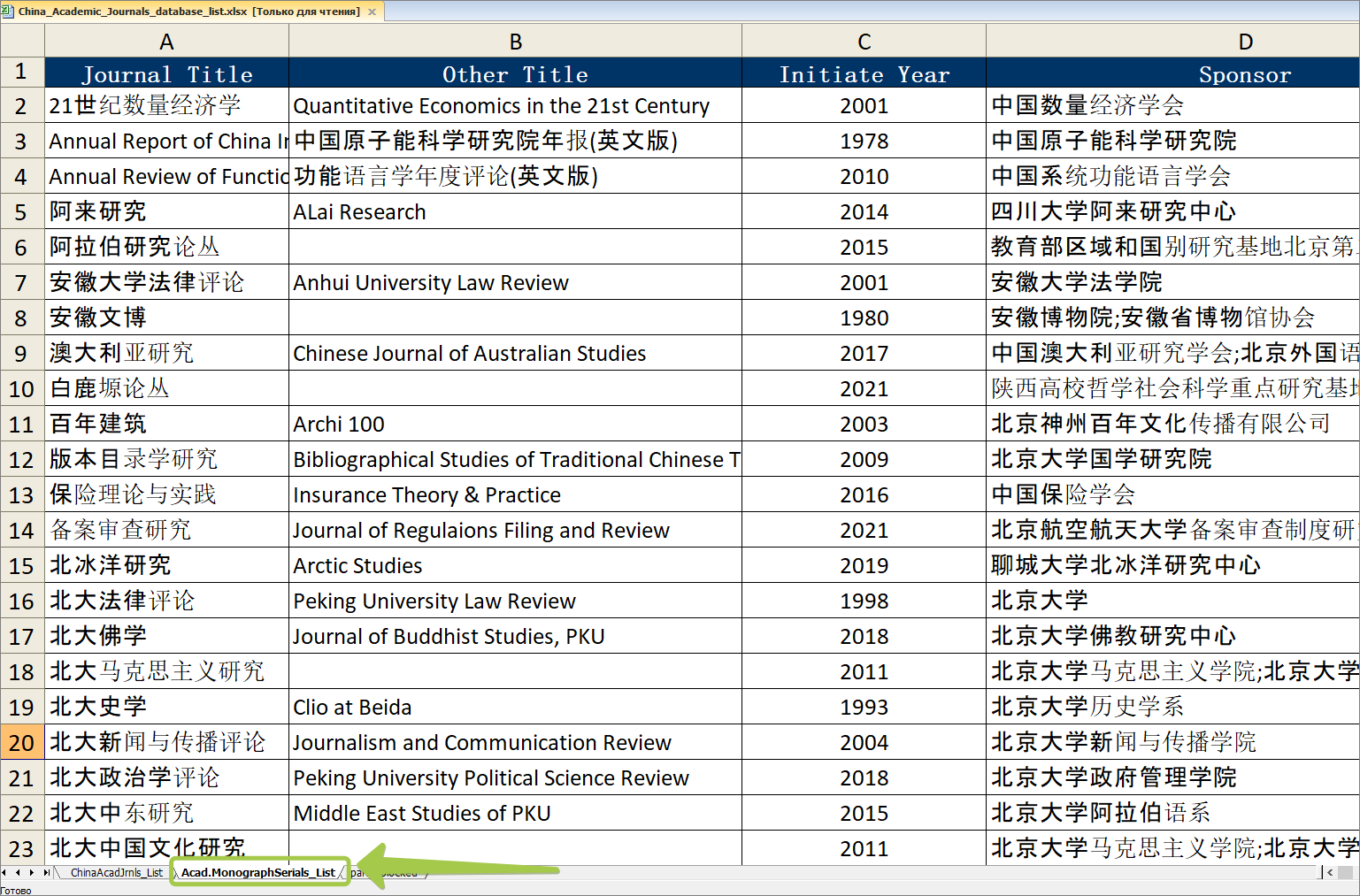The image size is (1360, 896).
Task: Select the 'Clio at Beida' cell
Action: 515,707
